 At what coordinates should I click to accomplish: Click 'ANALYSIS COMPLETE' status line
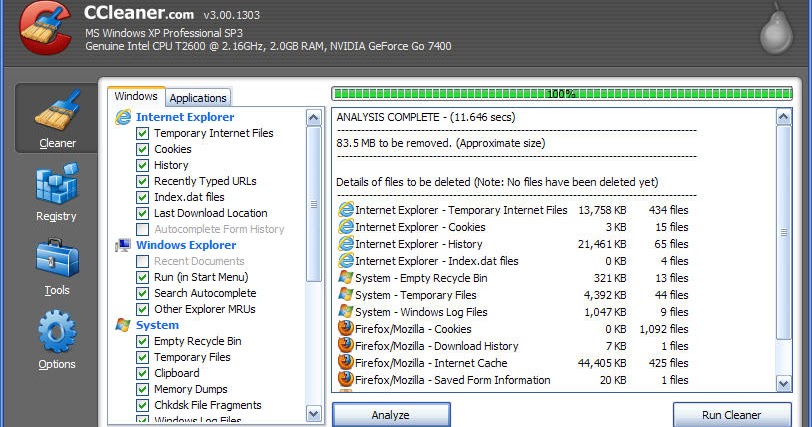click(x=426, y=117)
